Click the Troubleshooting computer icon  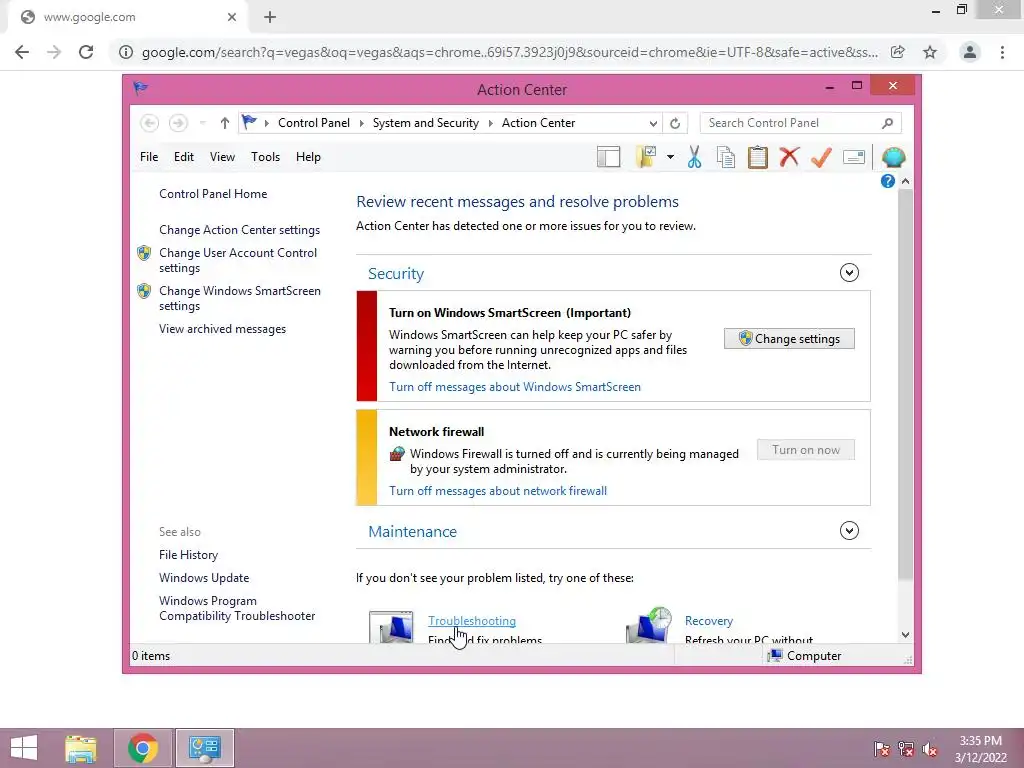click(391, 627)
